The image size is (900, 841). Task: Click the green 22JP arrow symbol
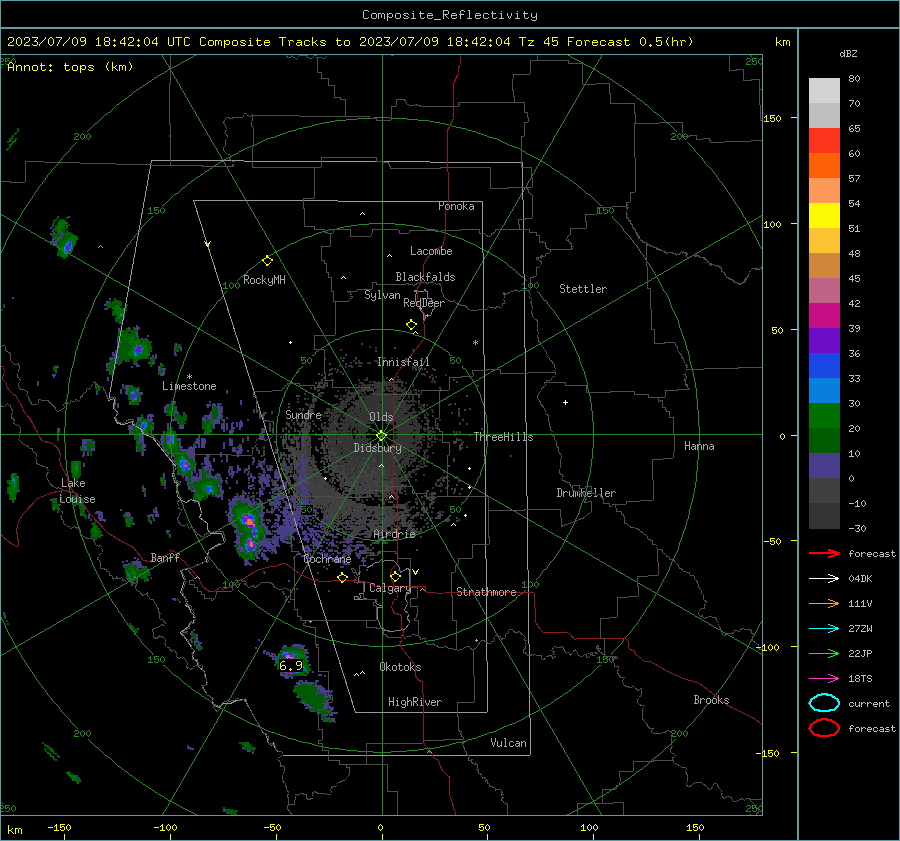tap(824, 653)
